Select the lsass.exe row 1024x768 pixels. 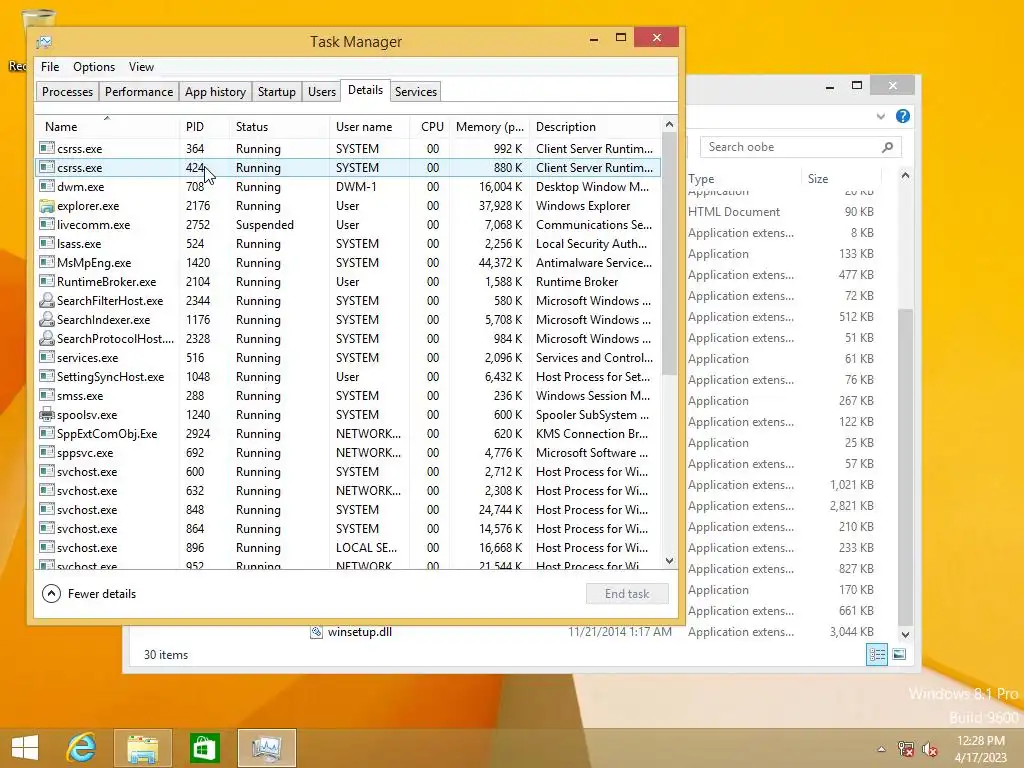[x=348, y=244]
